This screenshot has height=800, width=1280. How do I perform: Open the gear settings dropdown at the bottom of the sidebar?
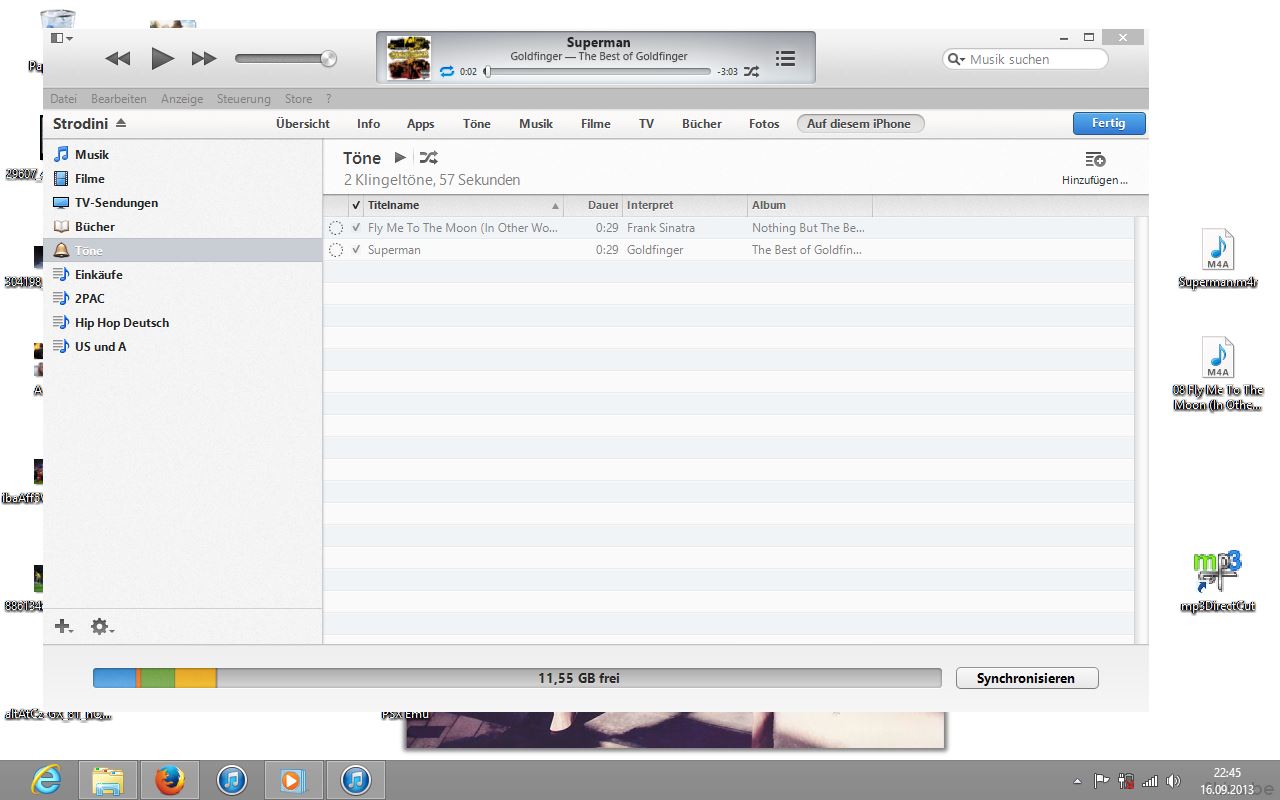click(x=102, y=627)
